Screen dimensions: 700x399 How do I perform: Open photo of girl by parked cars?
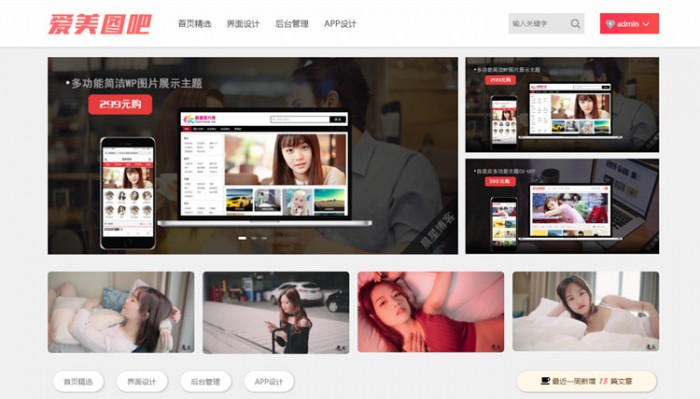pyautogui.click(x=276, y=312)
